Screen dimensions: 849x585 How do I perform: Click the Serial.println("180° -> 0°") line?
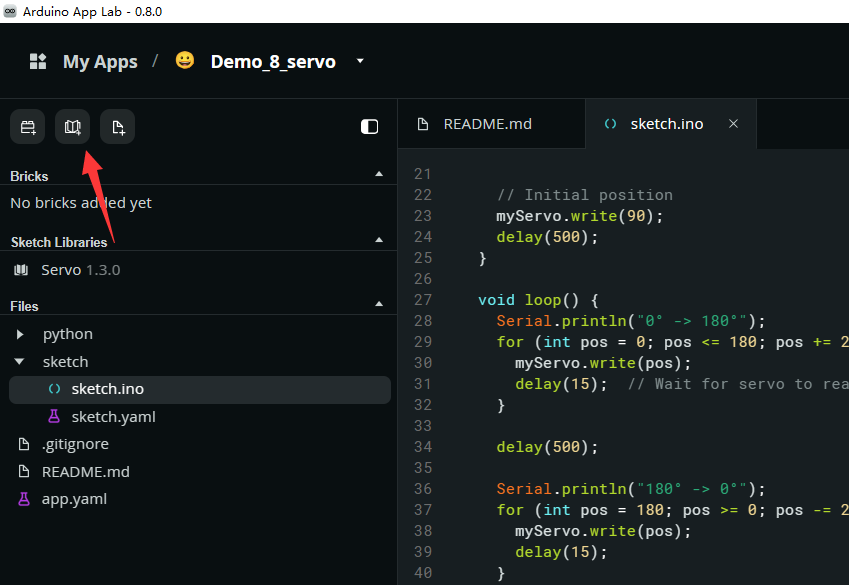point(631,489)
